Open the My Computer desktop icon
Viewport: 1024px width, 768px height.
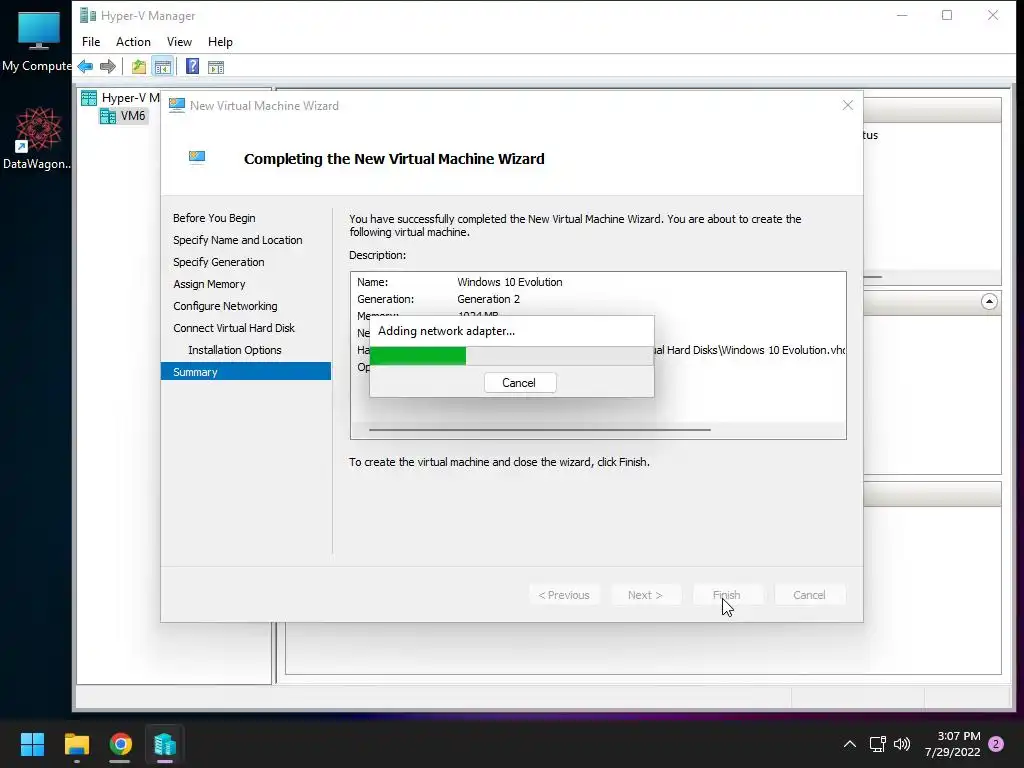point(37,41)
